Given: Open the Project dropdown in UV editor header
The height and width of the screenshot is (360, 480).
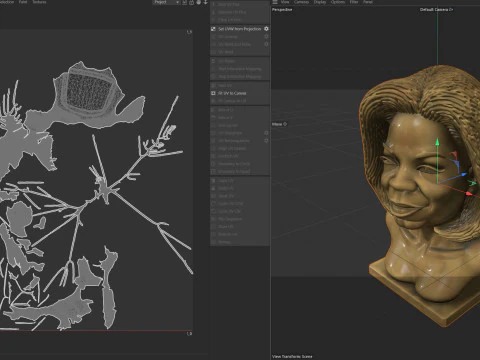Looking at the screenshot, I should point(166,2).
